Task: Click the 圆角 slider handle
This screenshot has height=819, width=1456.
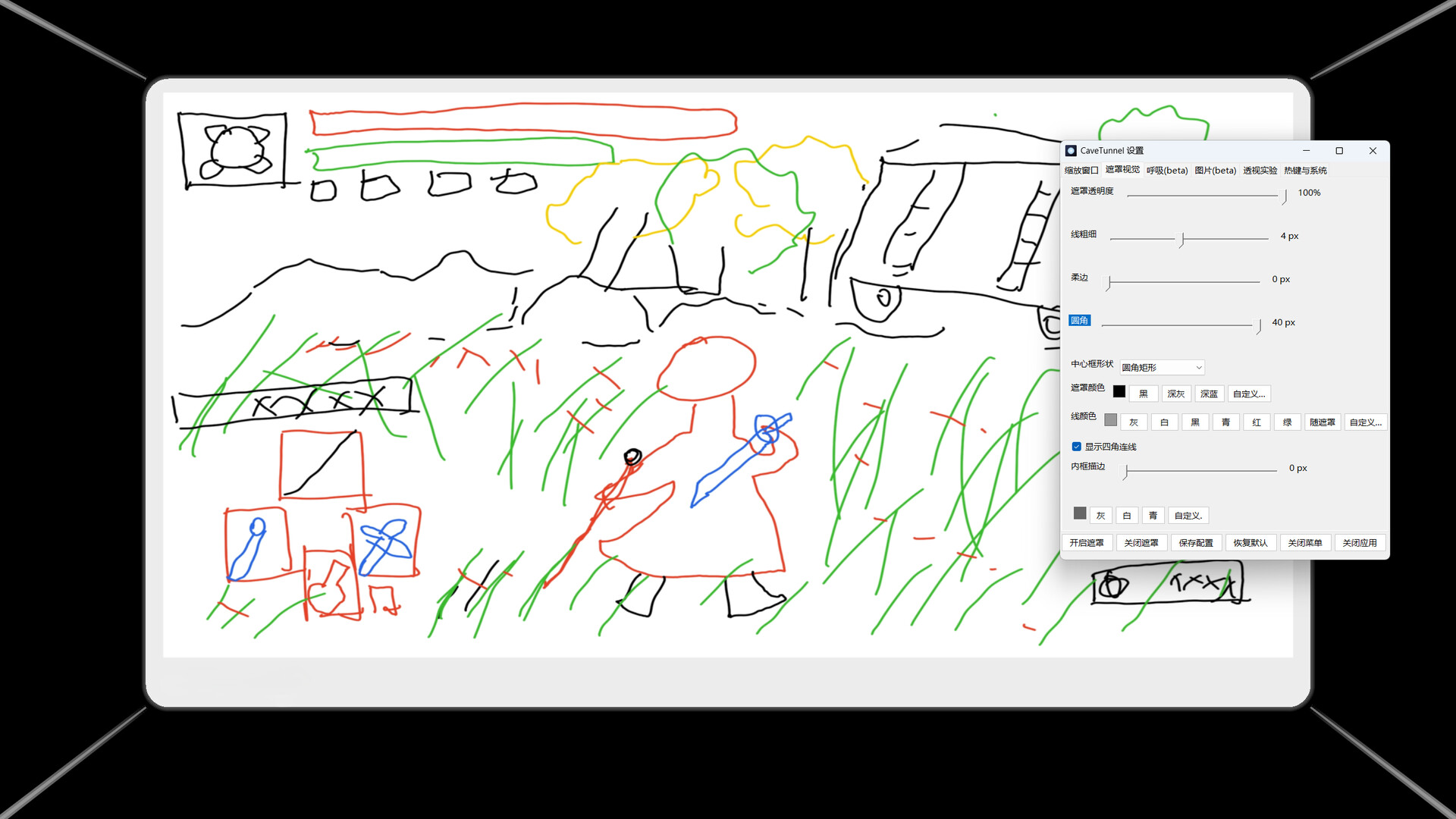Action: point(1258,326)
